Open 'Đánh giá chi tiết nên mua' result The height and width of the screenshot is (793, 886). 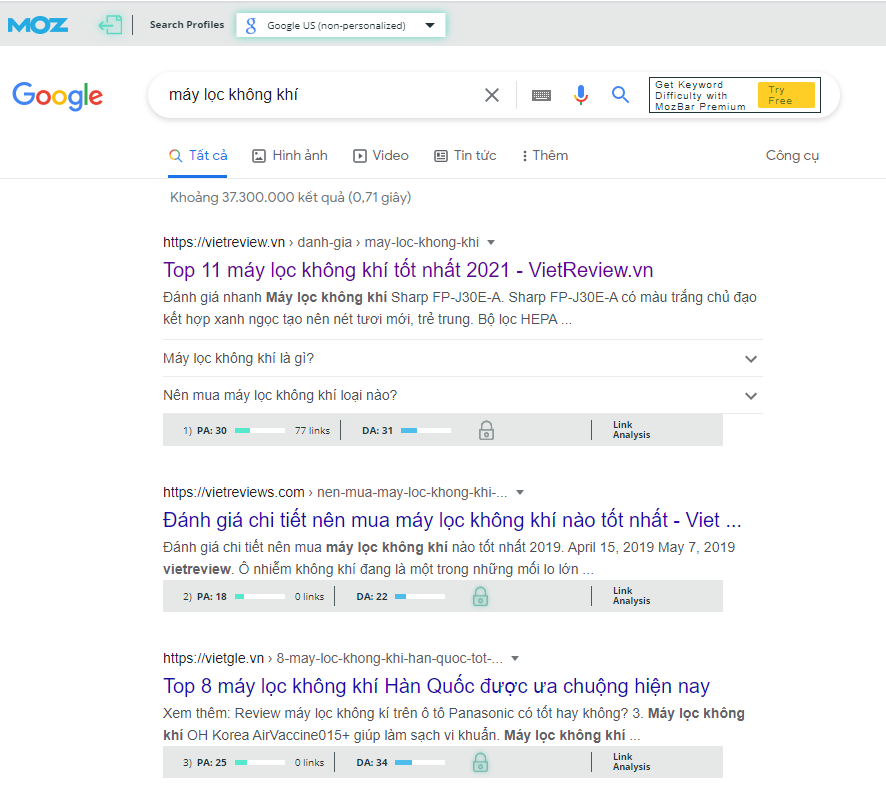click(x=452, y=520)
